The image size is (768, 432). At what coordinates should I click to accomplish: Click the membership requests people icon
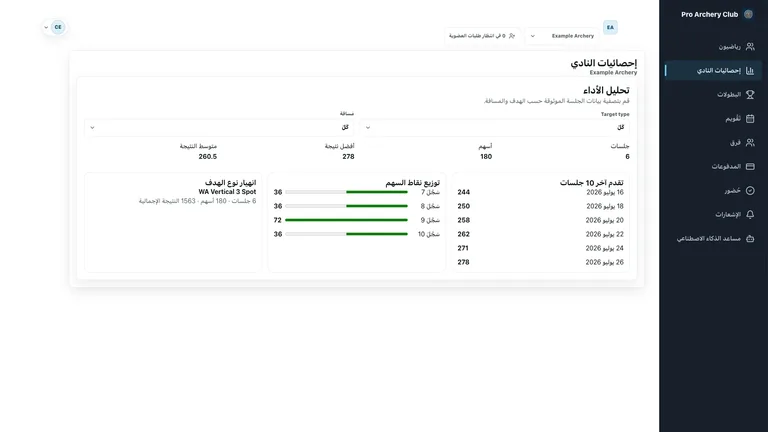pos(512,36)
